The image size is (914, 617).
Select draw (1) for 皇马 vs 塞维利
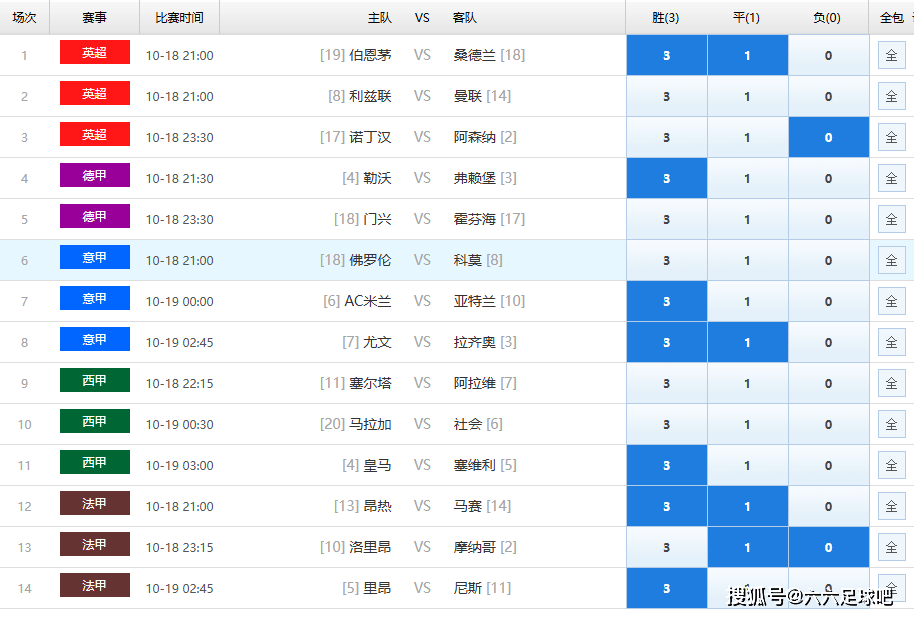point(748,465)
